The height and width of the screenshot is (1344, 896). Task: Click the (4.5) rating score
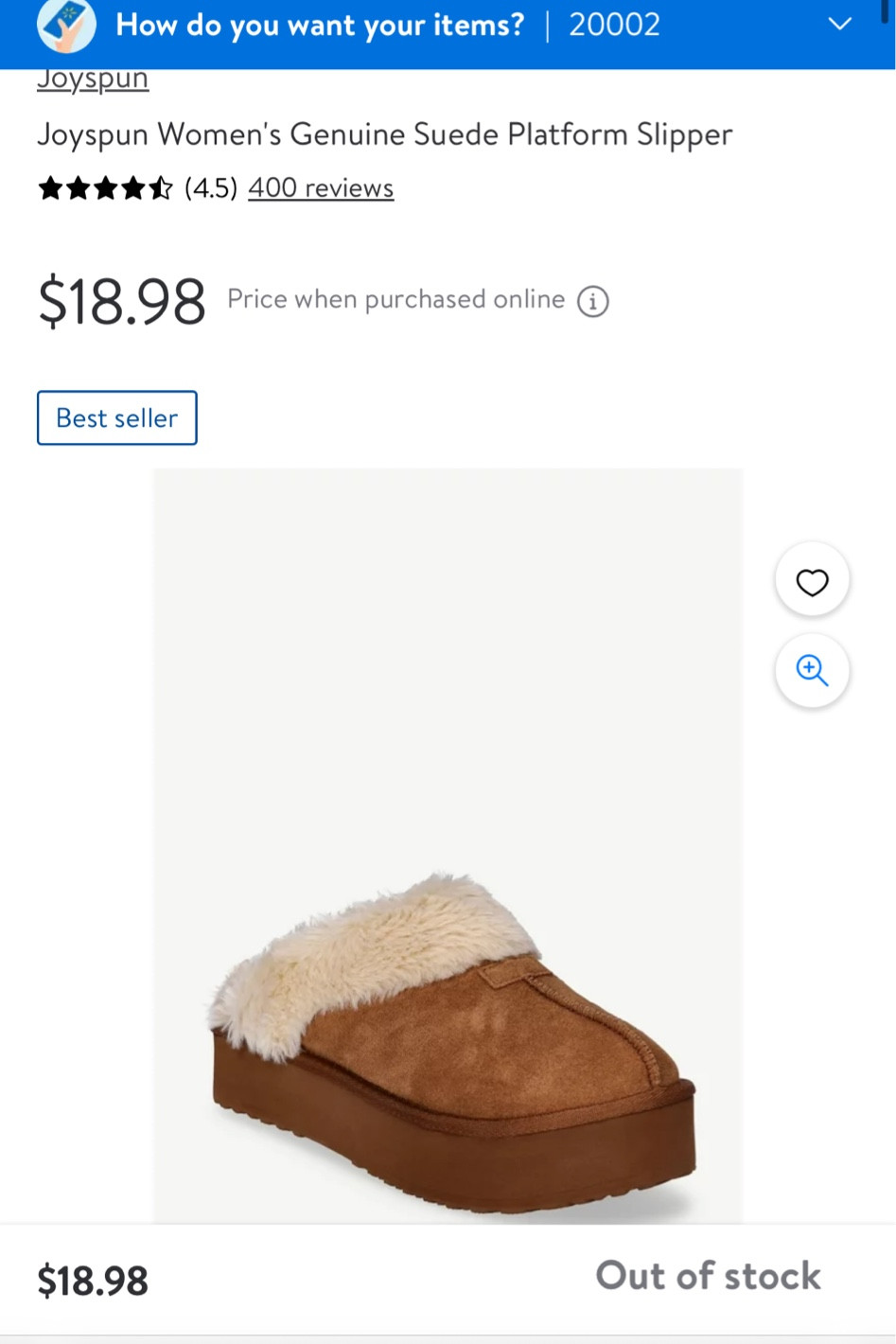click(211, 188)
